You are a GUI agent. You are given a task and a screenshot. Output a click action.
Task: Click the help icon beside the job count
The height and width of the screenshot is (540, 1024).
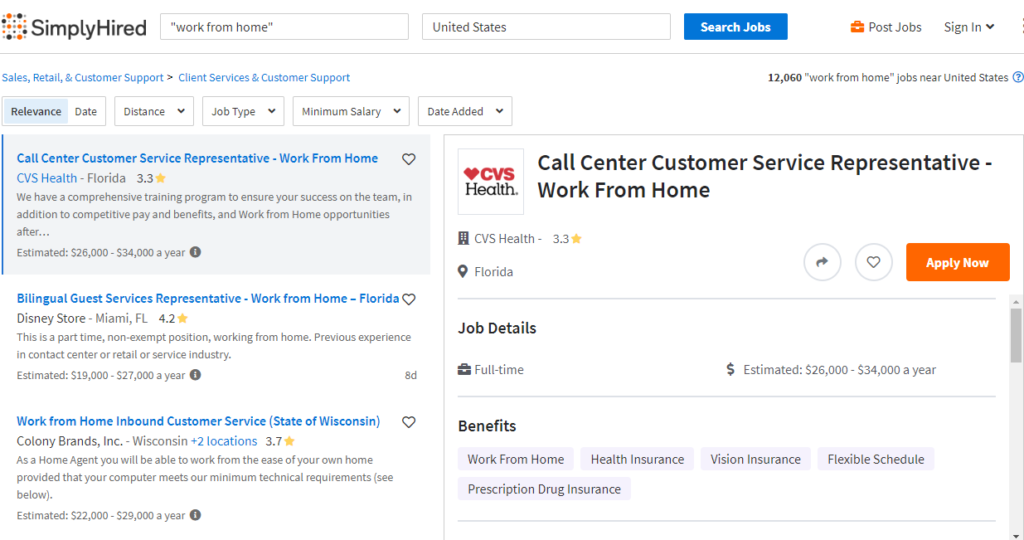pos(1017,77)
